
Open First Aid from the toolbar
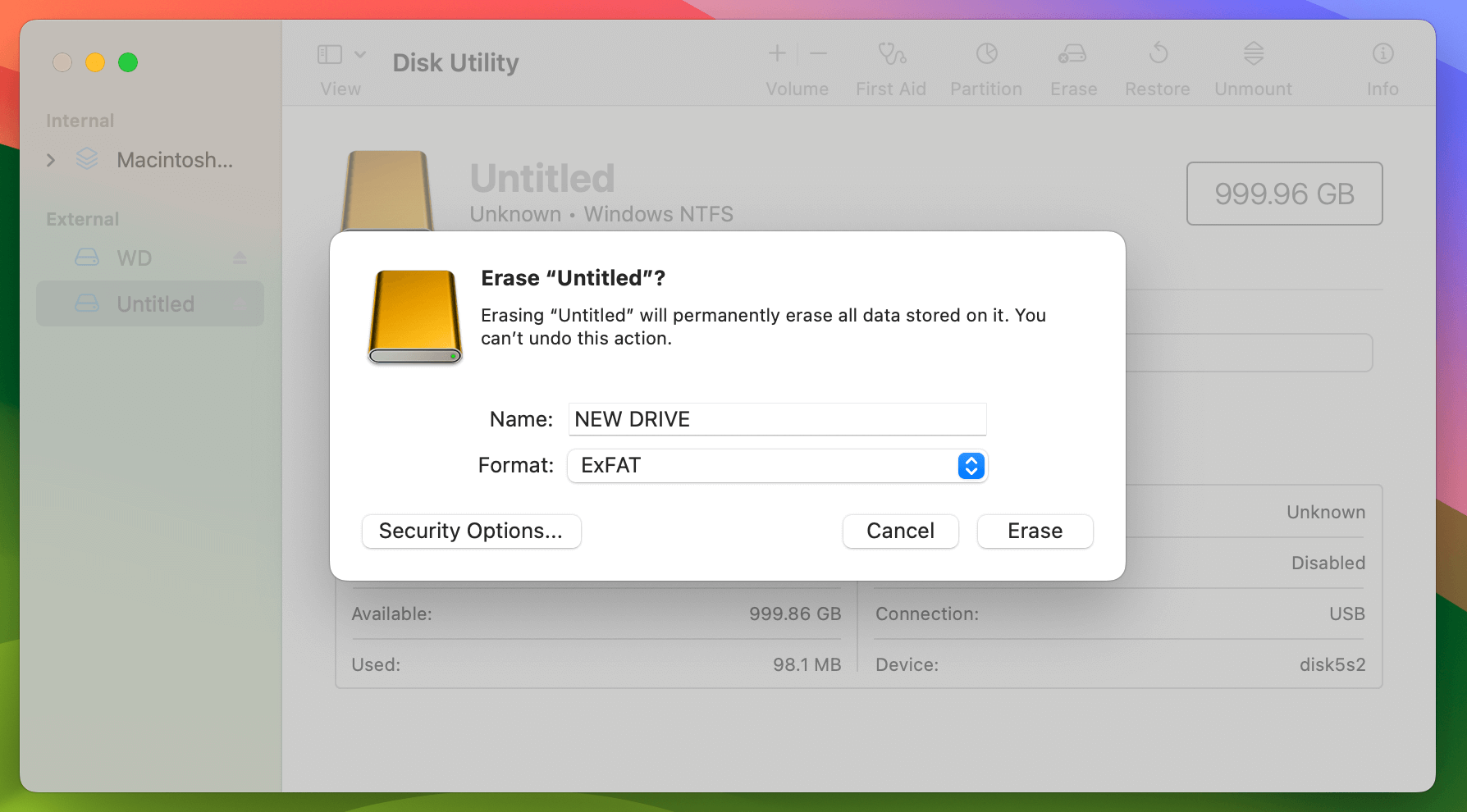(891, 66)
